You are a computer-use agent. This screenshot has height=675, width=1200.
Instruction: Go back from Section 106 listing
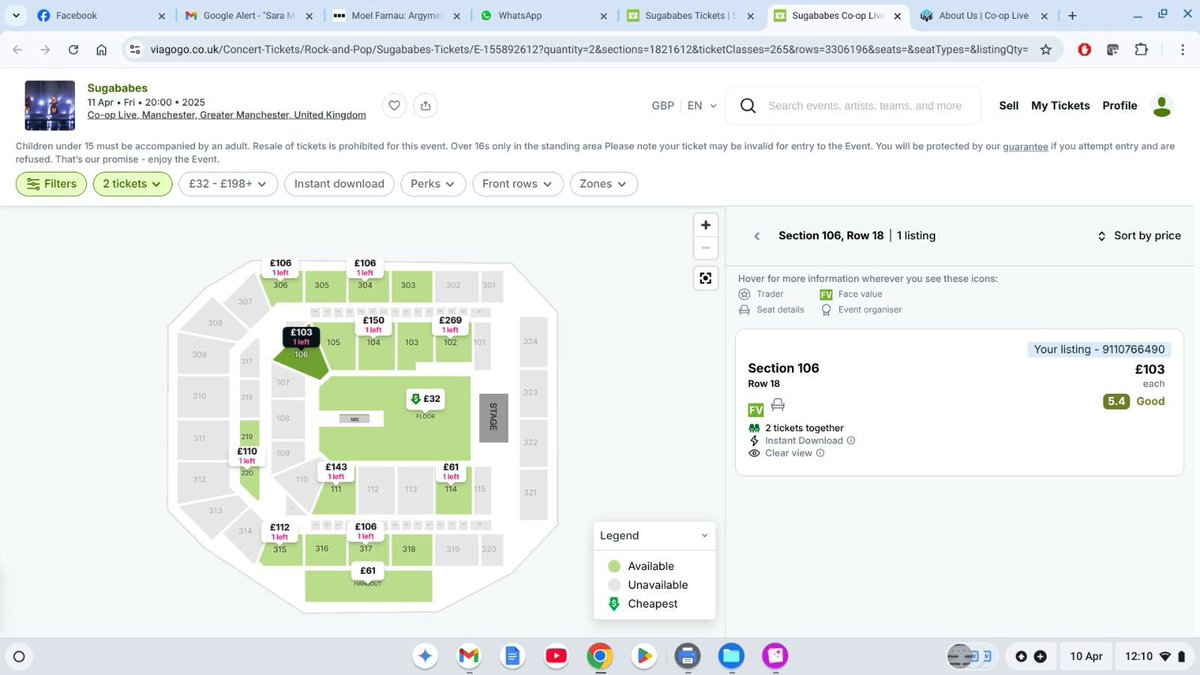point(757,236)
